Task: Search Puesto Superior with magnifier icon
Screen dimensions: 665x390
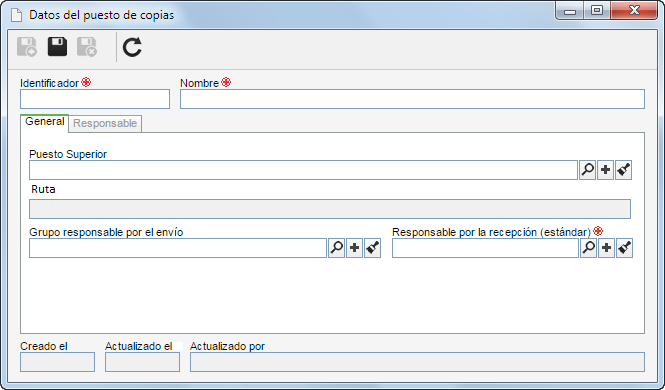Action: point(587,170)
